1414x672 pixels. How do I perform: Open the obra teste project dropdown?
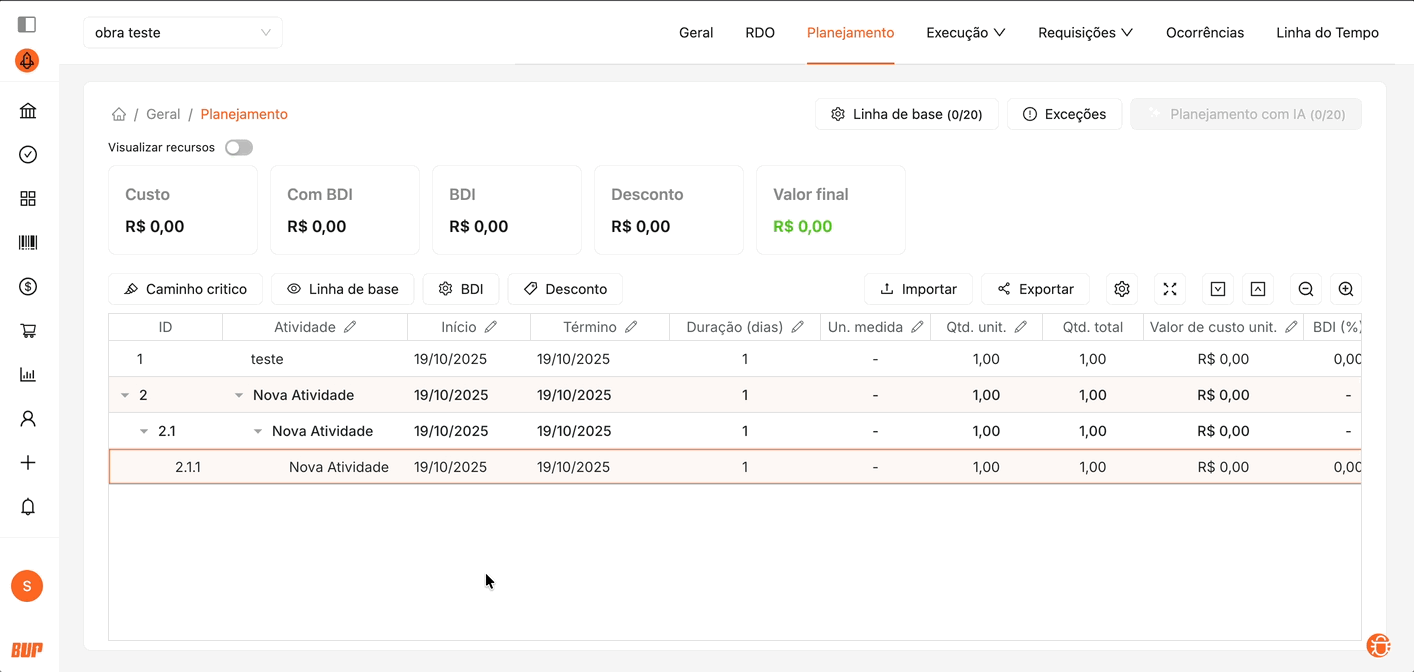click(x=183, y=32)
